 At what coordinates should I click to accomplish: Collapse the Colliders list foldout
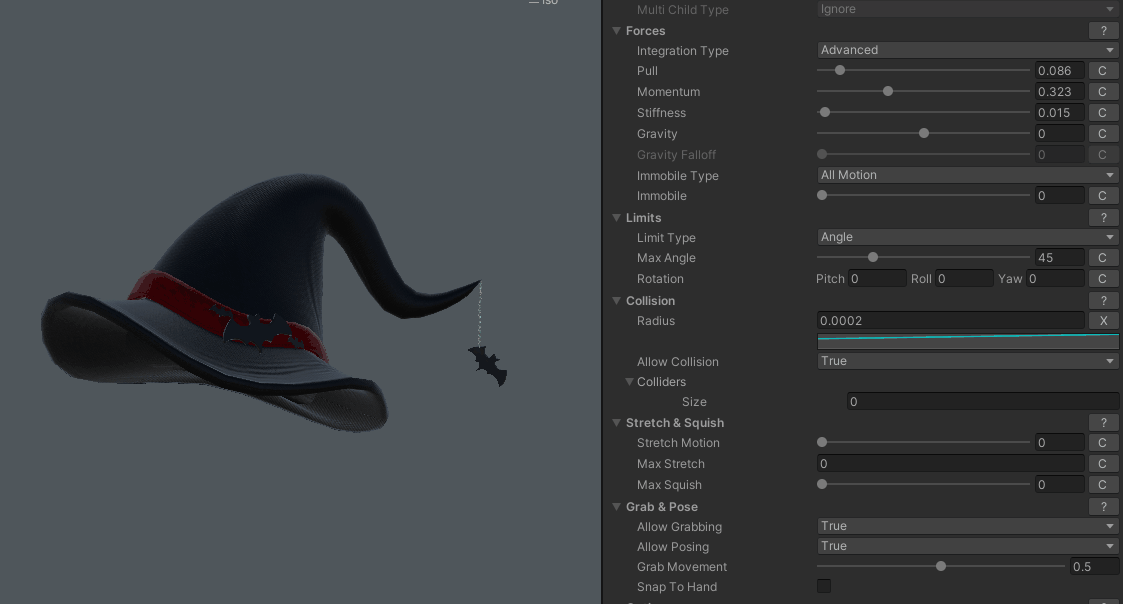click(x=629, y=382)
